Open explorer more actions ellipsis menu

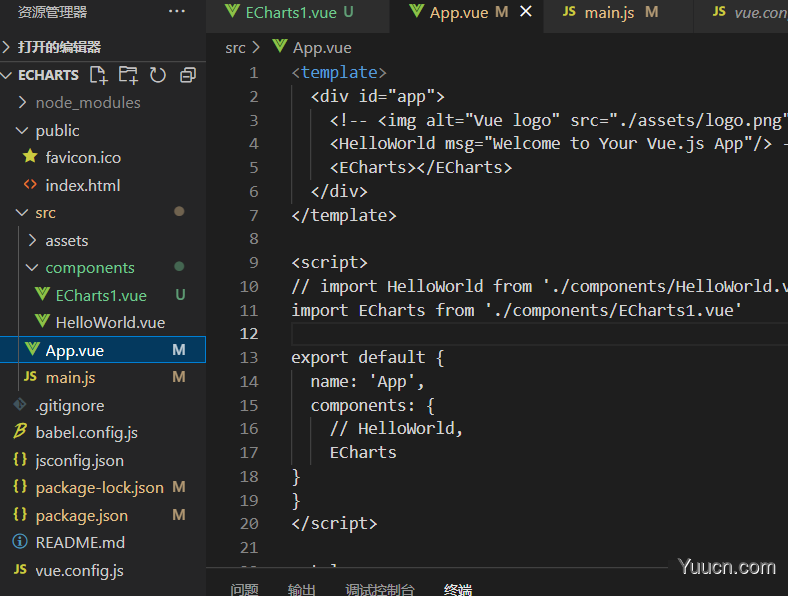tap(177, 12)
